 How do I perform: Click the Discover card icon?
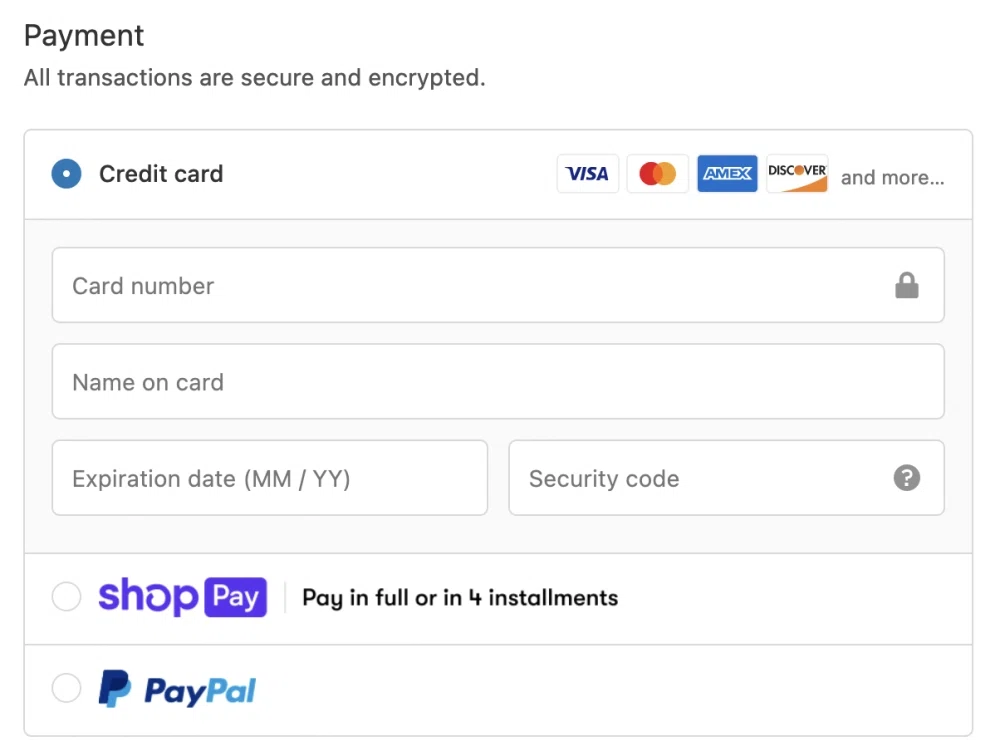pyautogui.click(x=797, y=173)
